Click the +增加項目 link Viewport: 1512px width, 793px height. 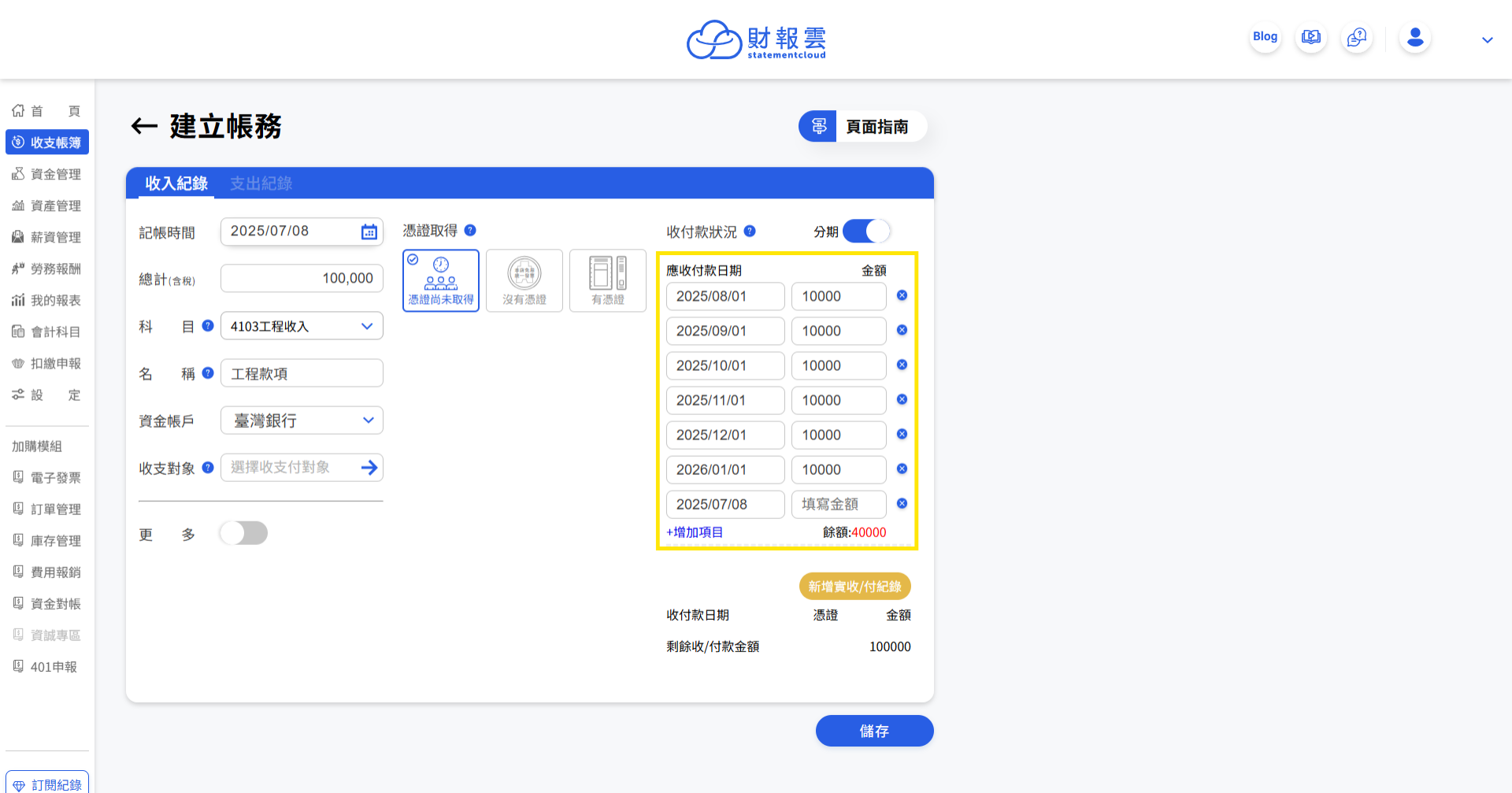[x=695, y=532]
